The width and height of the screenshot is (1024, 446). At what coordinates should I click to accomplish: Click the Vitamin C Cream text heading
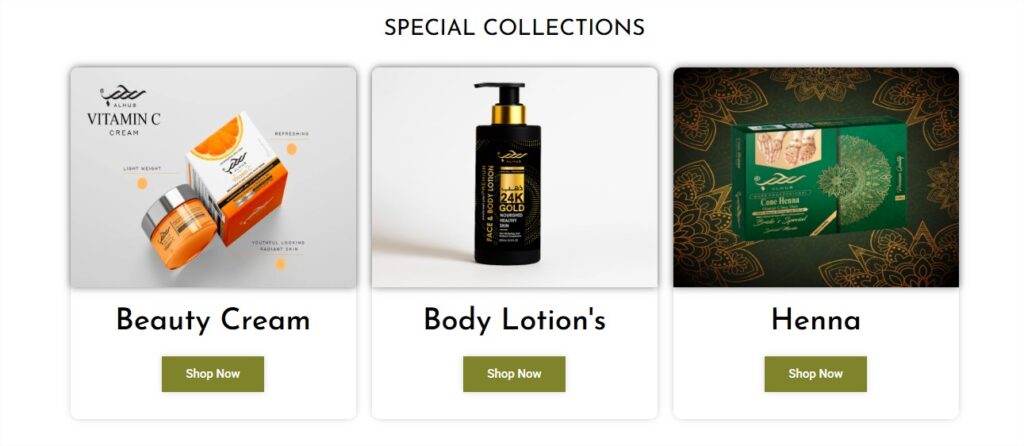[123, 123]
